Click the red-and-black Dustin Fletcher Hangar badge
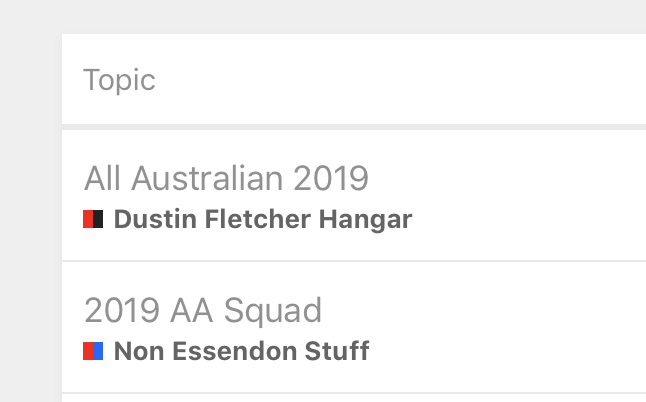Image resolution: width=646 pixels, height=402 pixels. click(93, 219)
